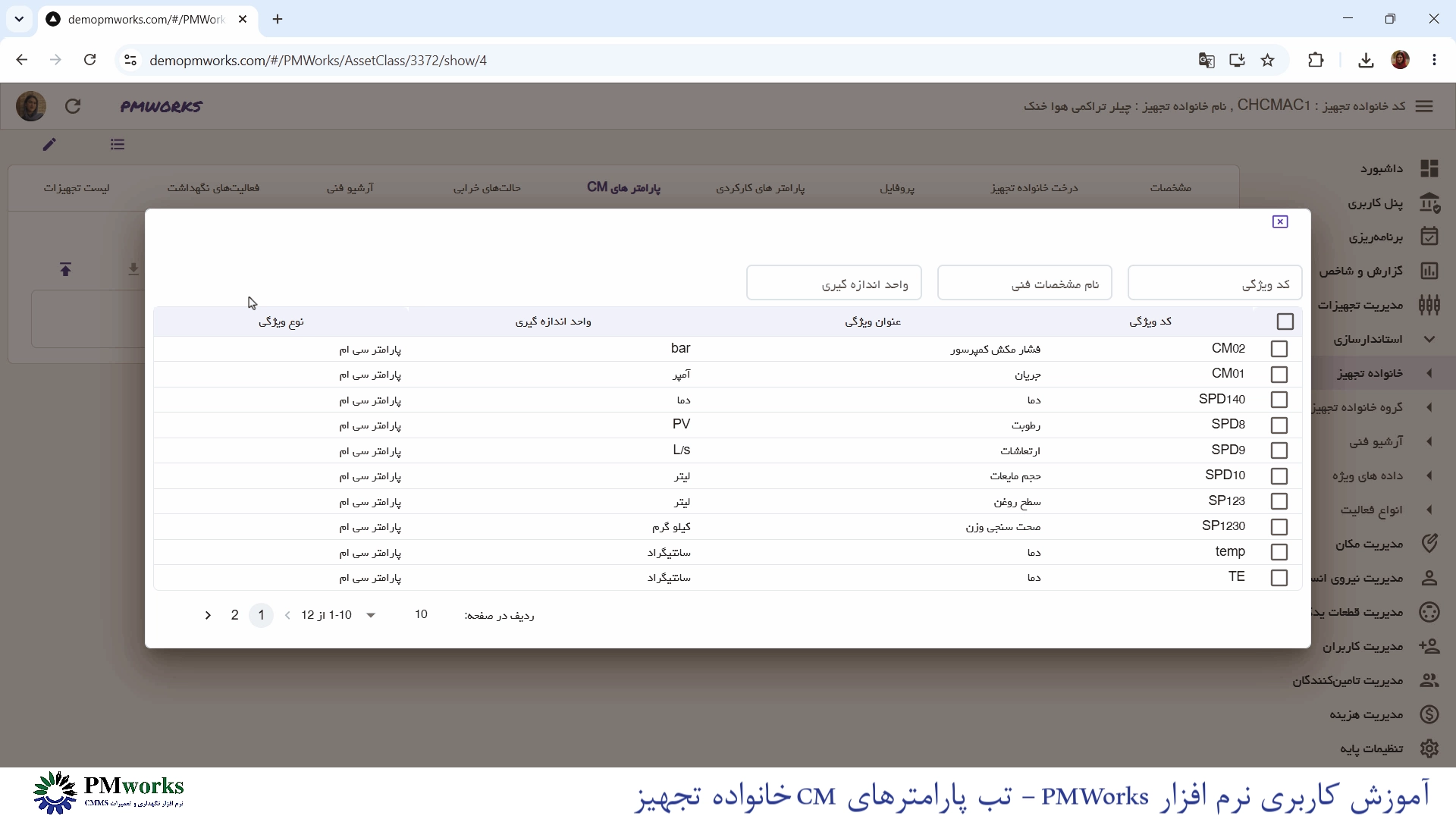This screenshot has width=1456, height=819.
Task: Click the edit pencil icon
Action: tap(49, 144)
